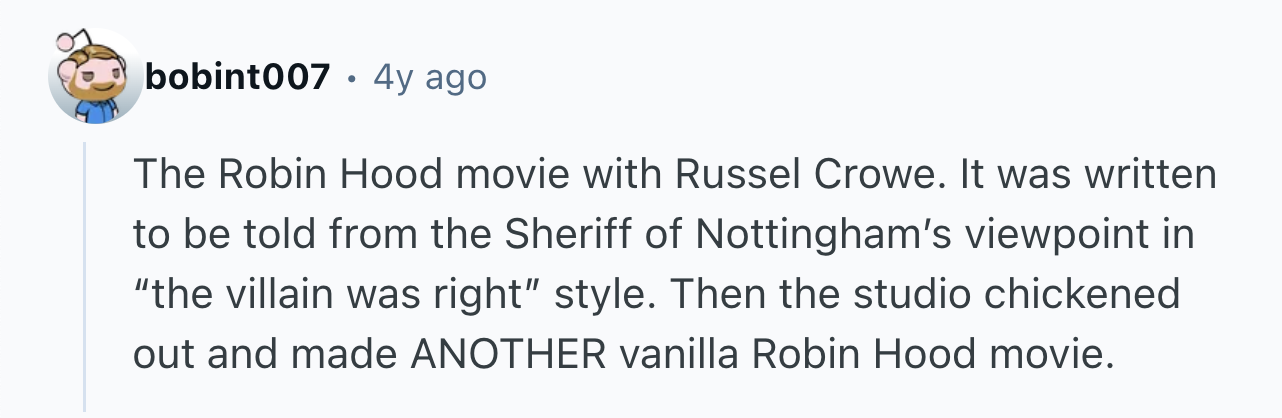Click the dot separator after the username
1282x418 pixels.
pos(352,77)
